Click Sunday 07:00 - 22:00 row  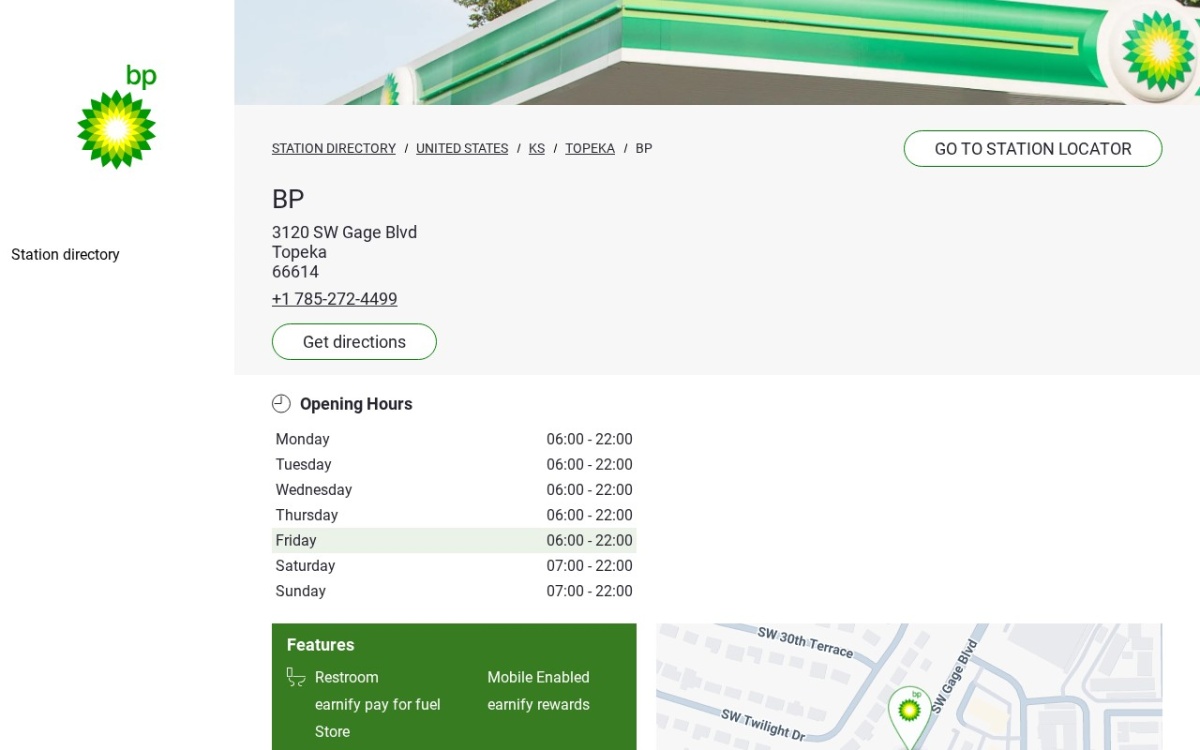pyautogui.click(x=454, y=591)
